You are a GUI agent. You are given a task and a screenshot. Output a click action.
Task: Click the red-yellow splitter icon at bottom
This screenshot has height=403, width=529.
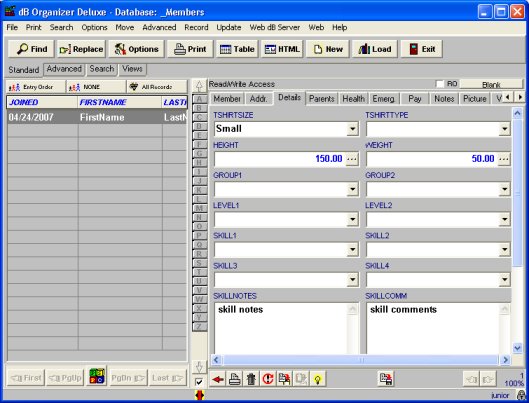[200, 395]
